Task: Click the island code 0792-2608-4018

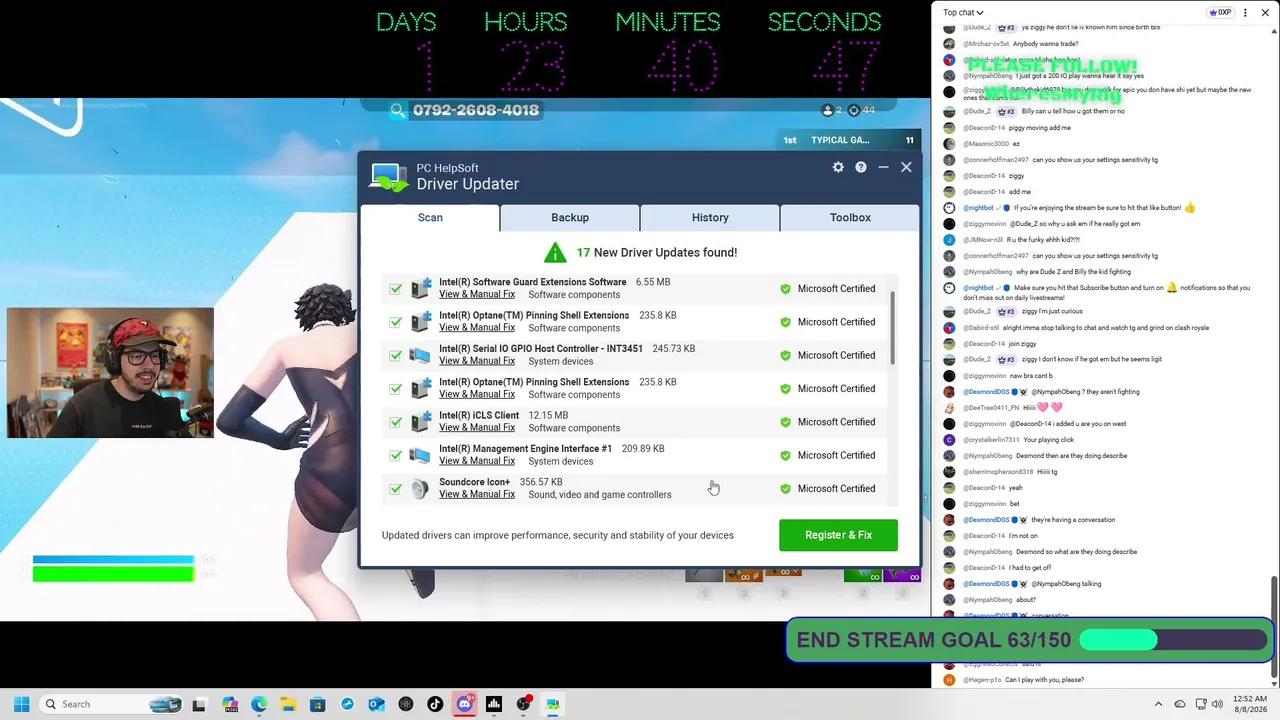Action: pyautogui.click(x=476, y=110)
